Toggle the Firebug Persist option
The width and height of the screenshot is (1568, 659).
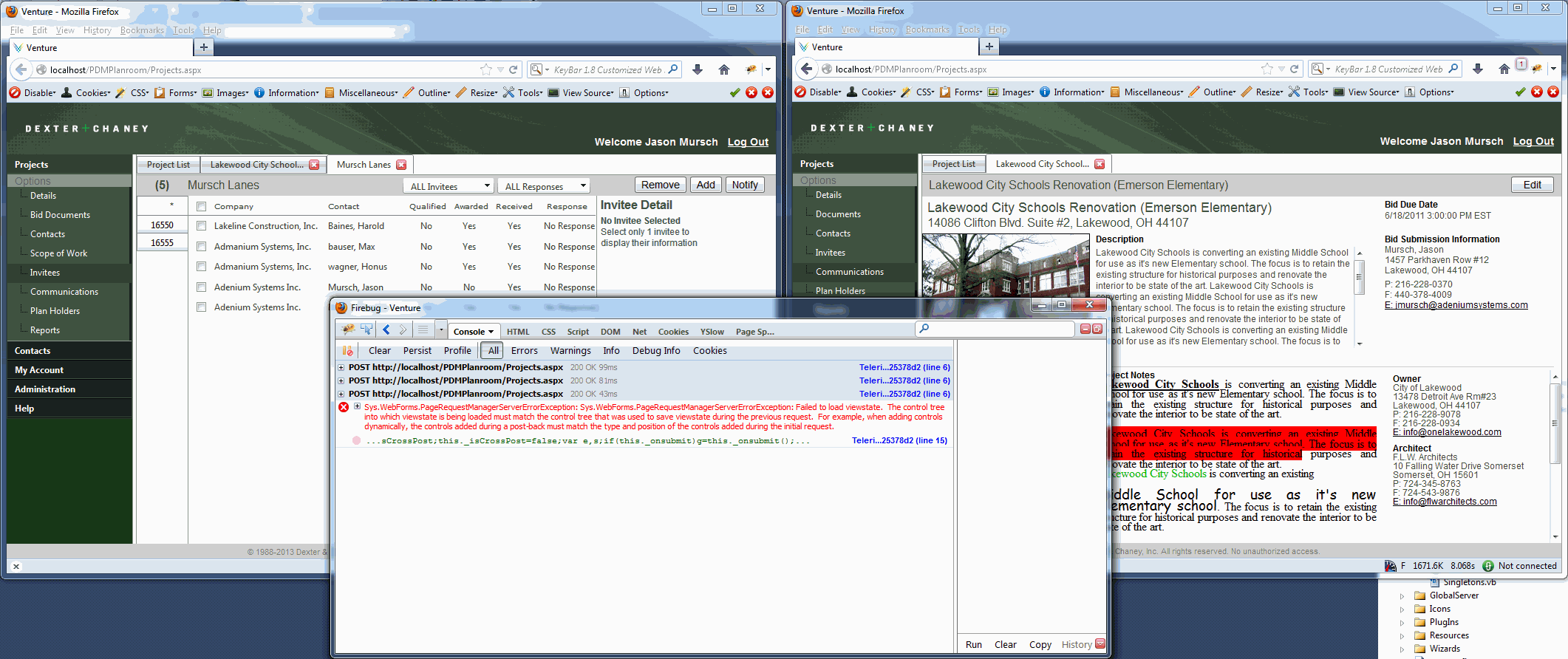[x=417, y=351]
